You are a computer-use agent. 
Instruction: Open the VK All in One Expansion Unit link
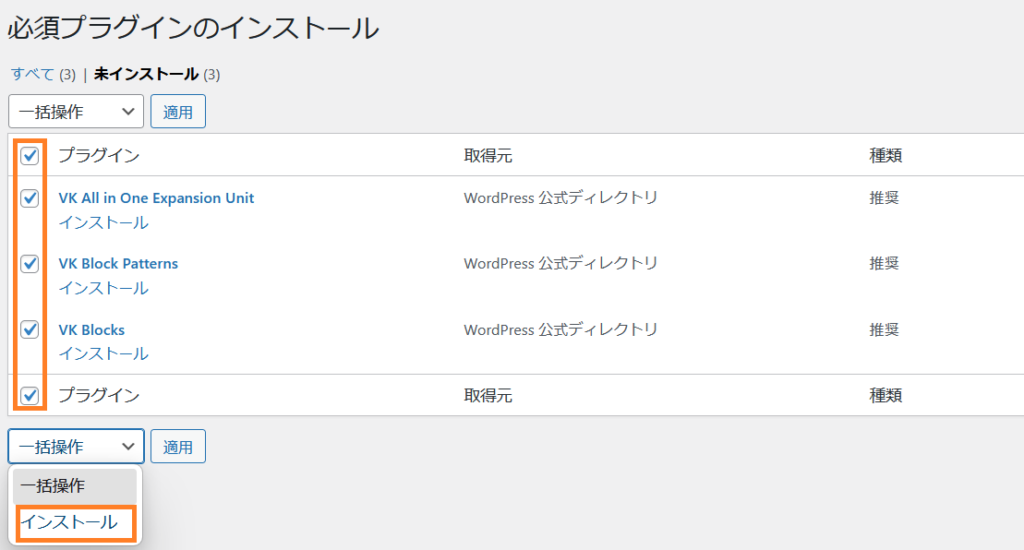[x=156, y=198]
